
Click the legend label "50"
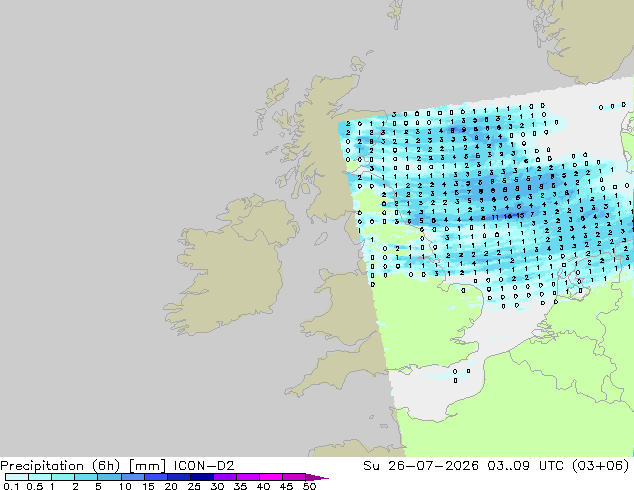tap(309, 486)
